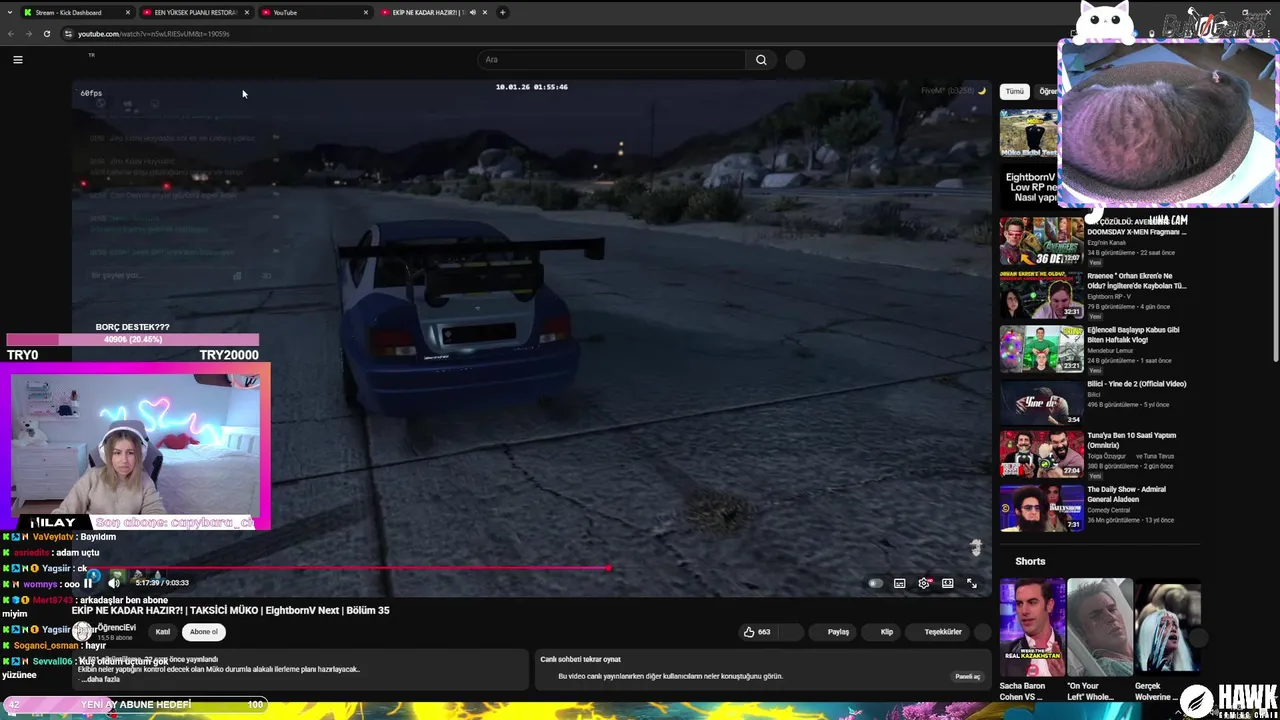Open a new browser tab
1280x720 pixels.
point(502,13)
